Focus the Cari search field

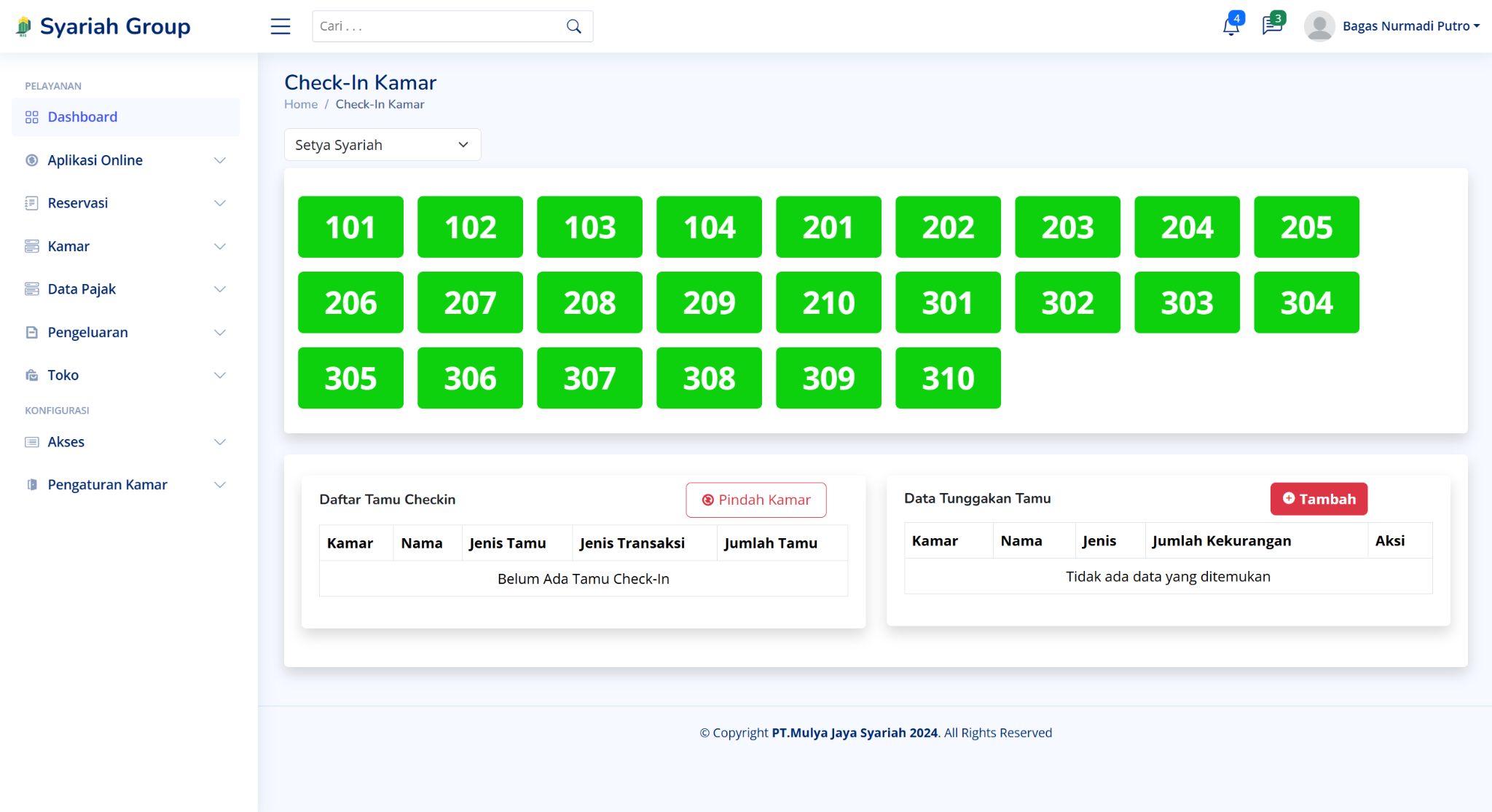click(437, 26)
